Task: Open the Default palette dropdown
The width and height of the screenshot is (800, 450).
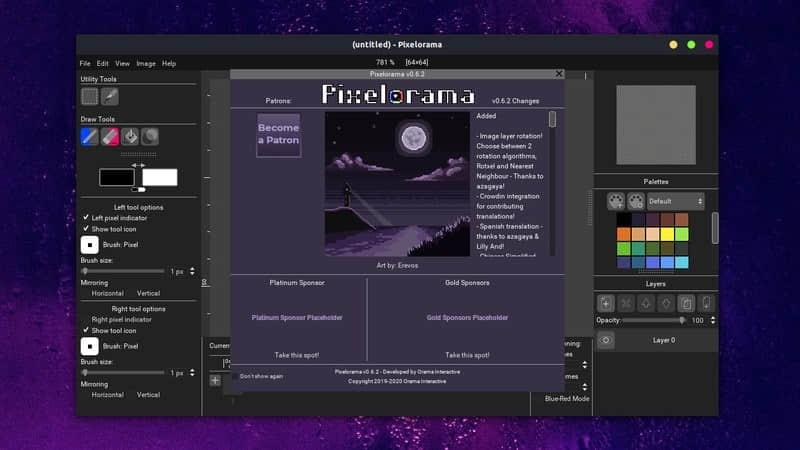Action: [x=676, y=201]
